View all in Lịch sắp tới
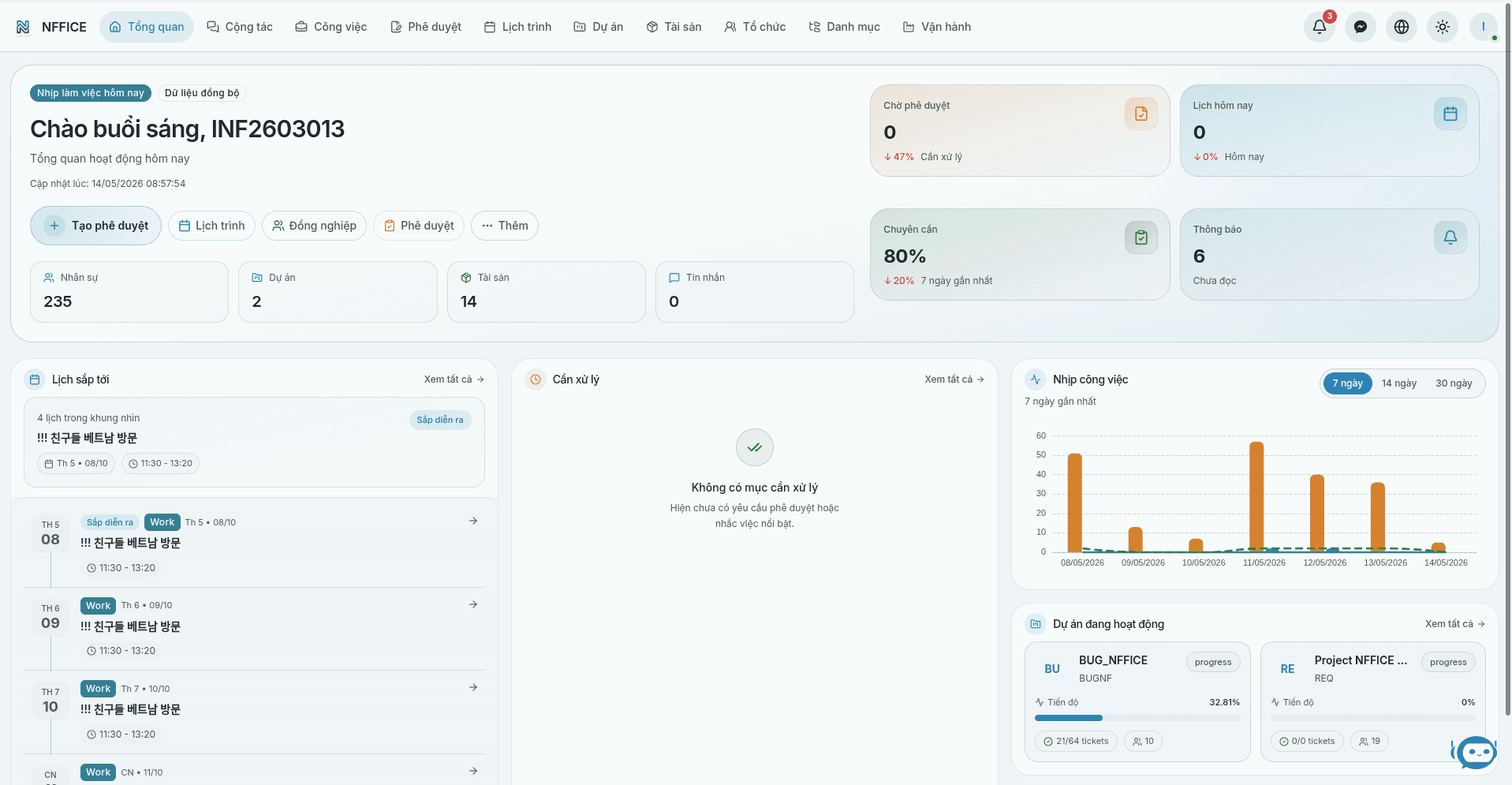The height and width of the screenshot is (785, 1512). pos(454,379)
